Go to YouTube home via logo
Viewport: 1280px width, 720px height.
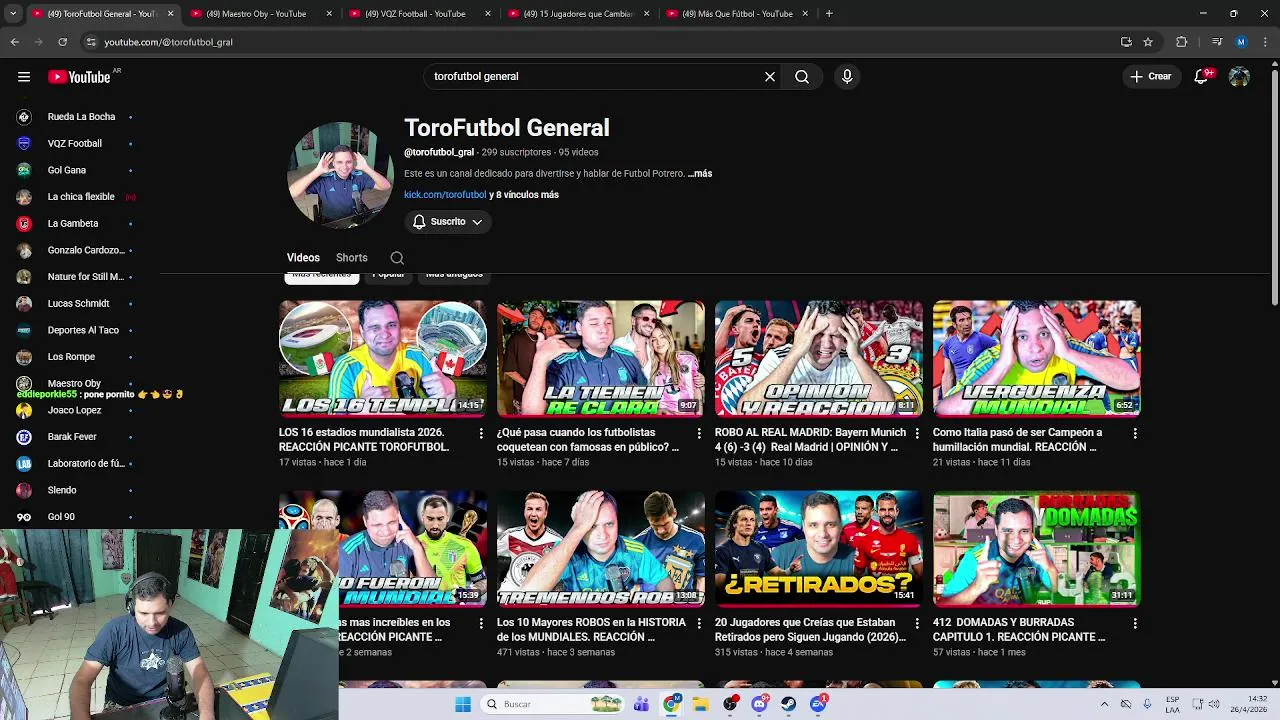click(79, 77)
